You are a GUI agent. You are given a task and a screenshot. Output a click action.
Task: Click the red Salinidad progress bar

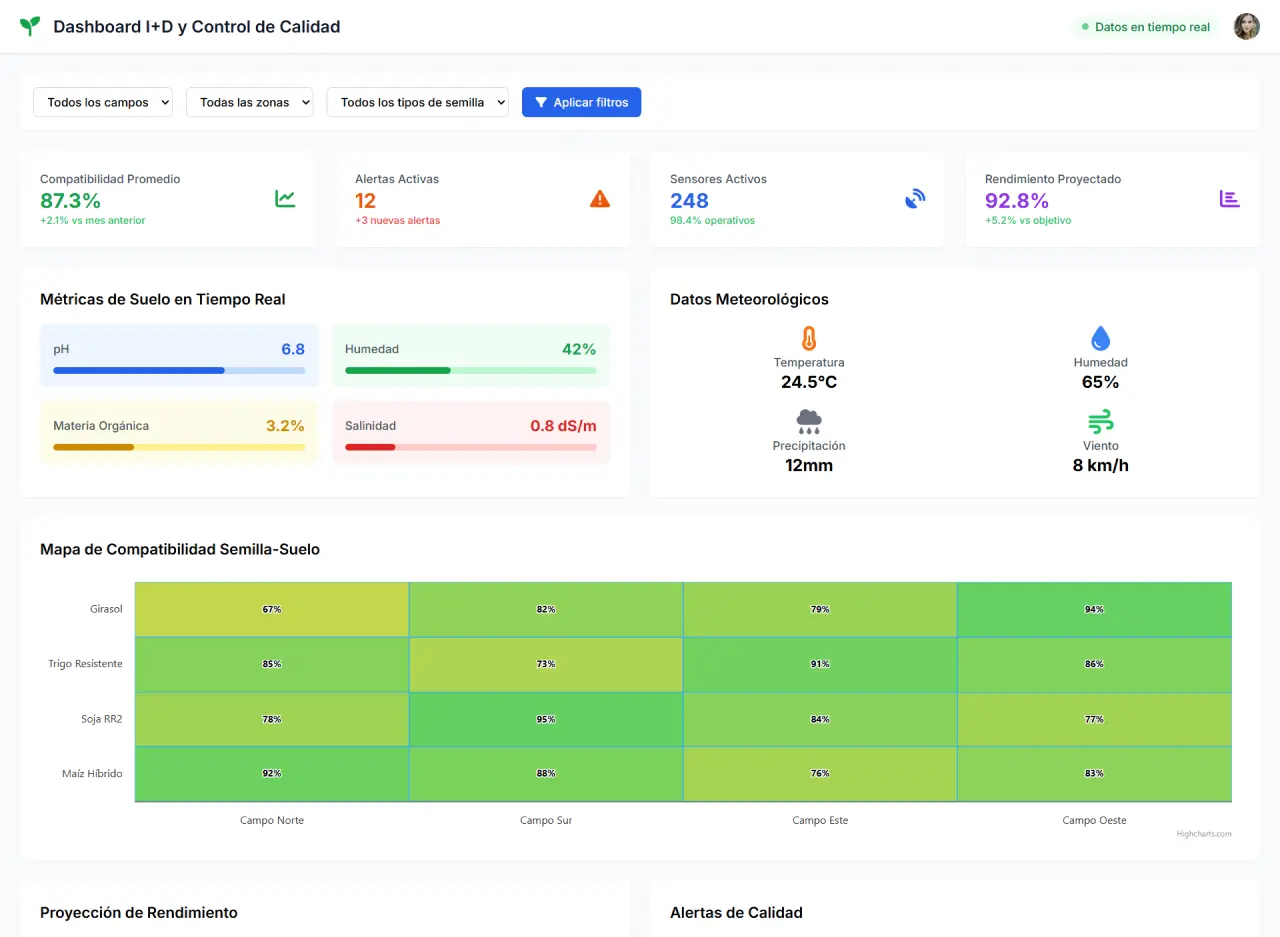471,447
